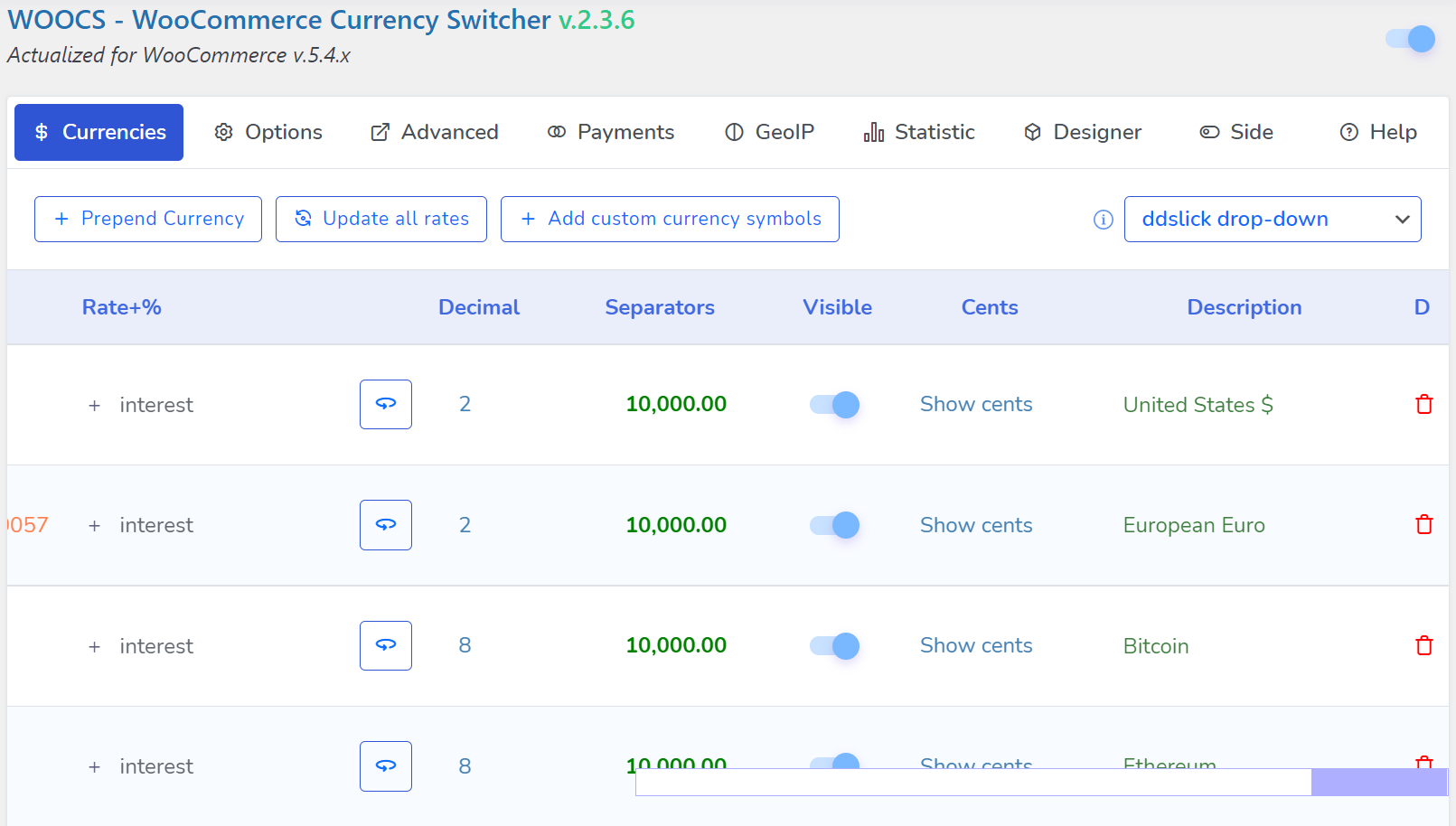Select decimal value 2 for European Euro
Screen dimensions: 1456x826
point(465,525)
